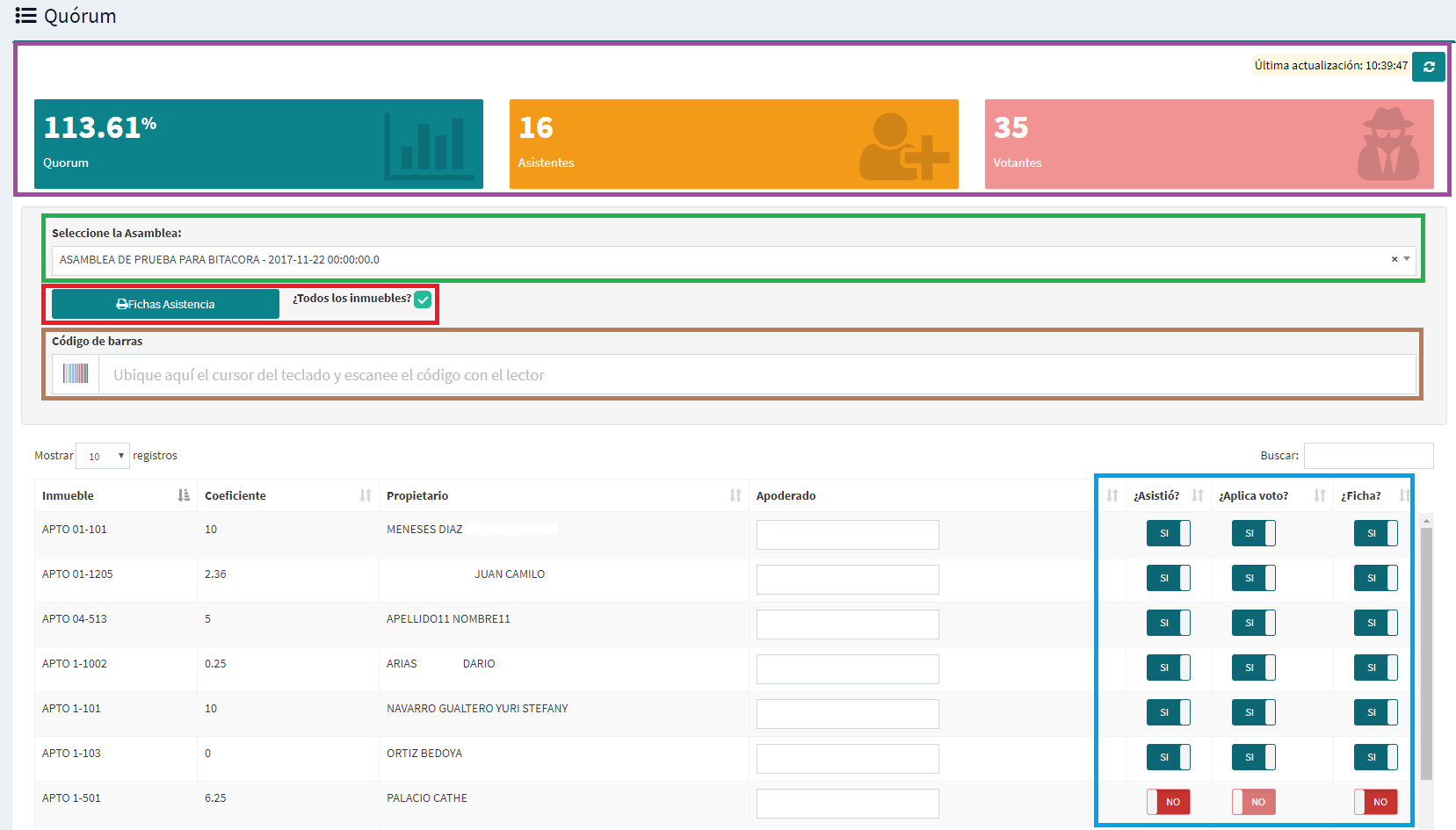Open the Quórum list menu icon

tap(25, 16)
